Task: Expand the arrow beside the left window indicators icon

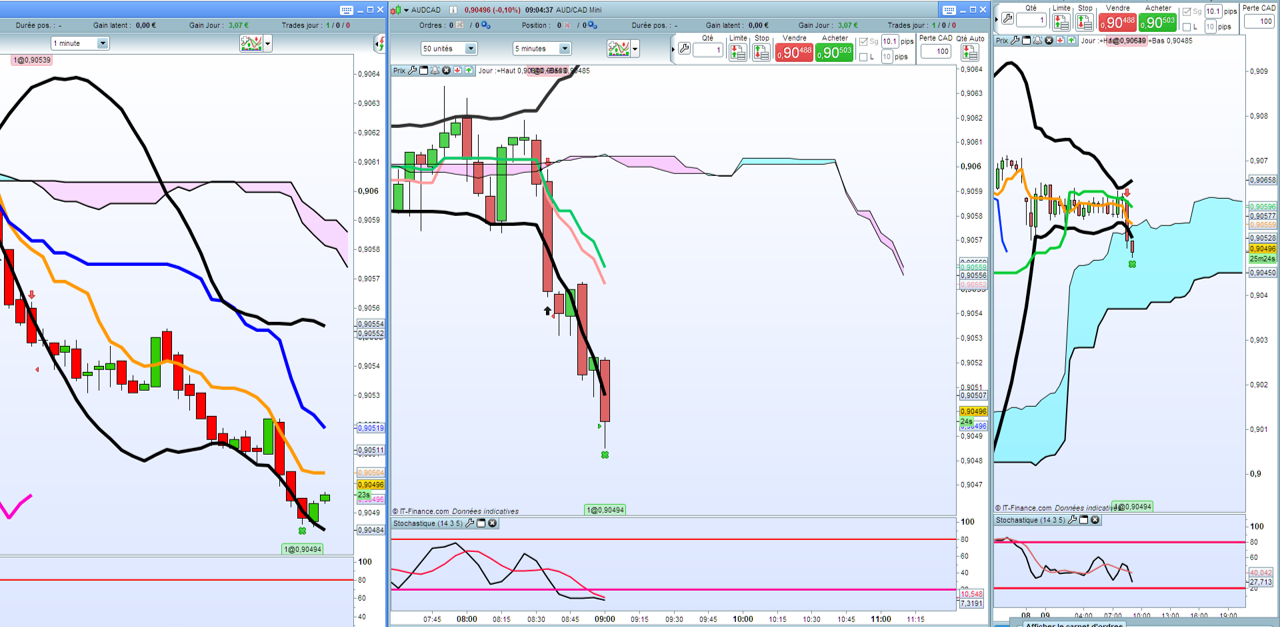Action: tap(267, 44)
